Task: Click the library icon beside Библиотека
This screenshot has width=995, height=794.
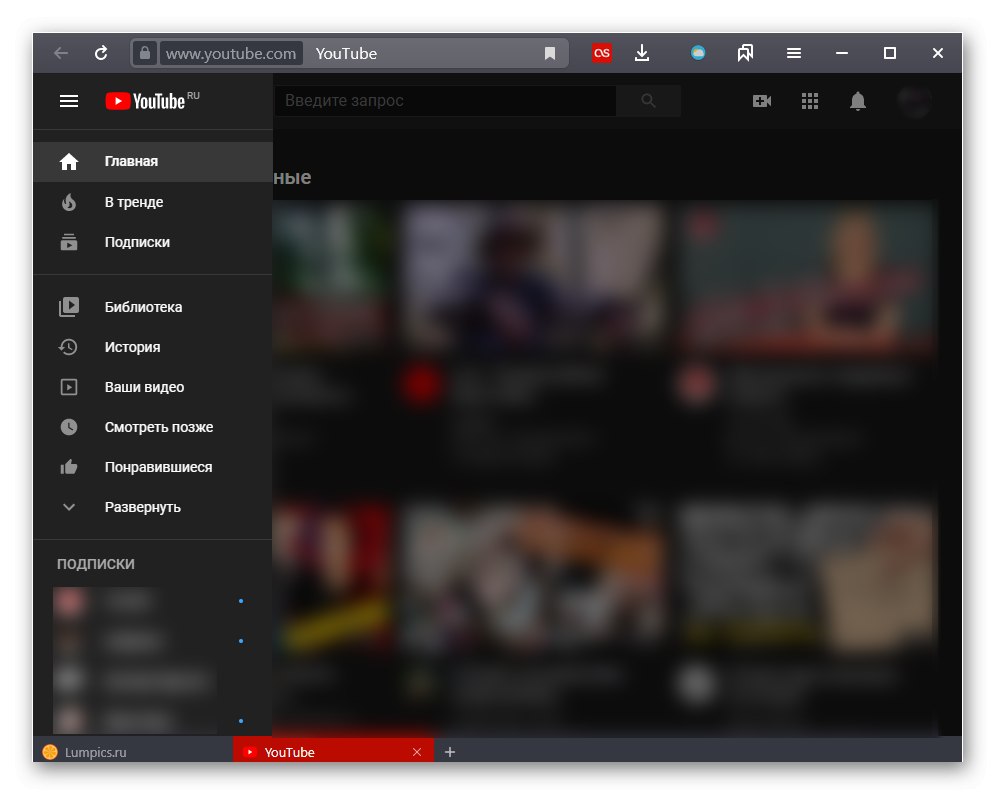Action: (x=69, y=307)
